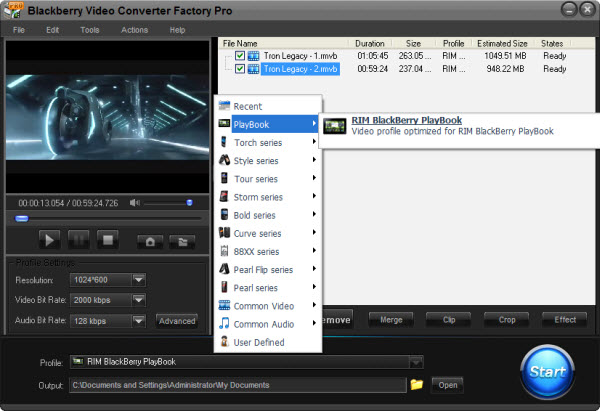Click the Stop playback button

click(108, 240)
